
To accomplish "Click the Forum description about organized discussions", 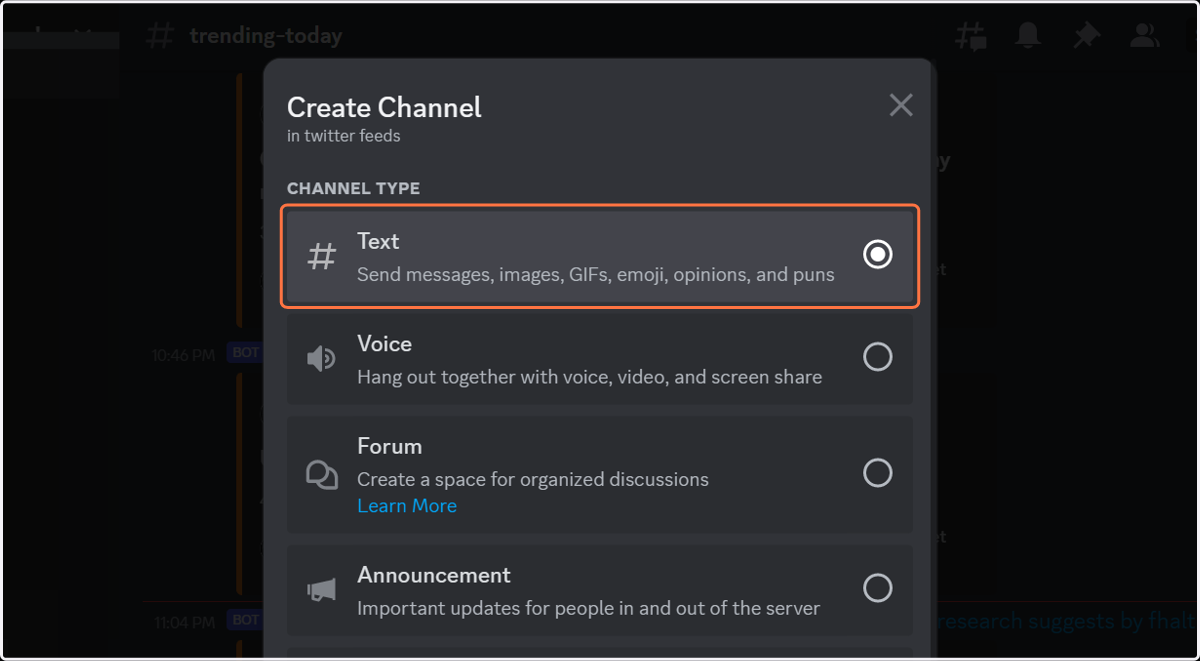I will (x=533, y=479).
